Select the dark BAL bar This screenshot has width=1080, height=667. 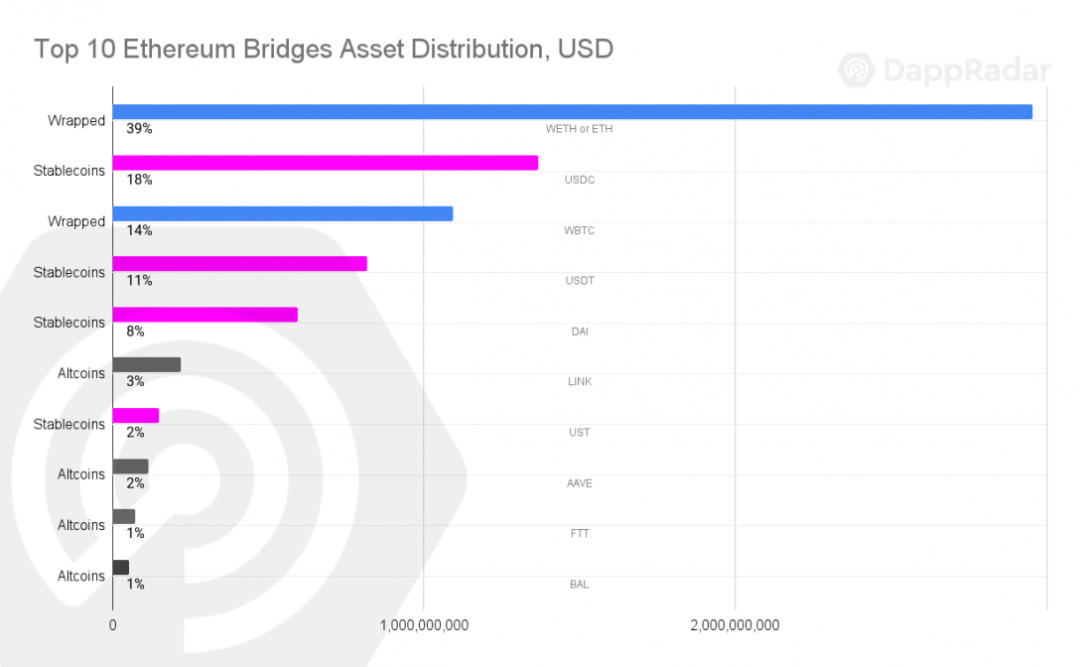tap(121, 567)
